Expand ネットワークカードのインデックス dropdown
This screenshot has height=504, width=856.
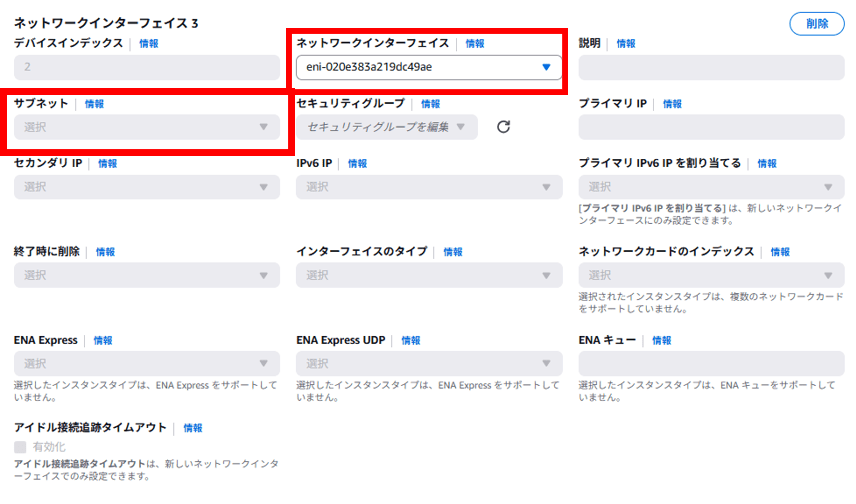(x=711, y=275)
